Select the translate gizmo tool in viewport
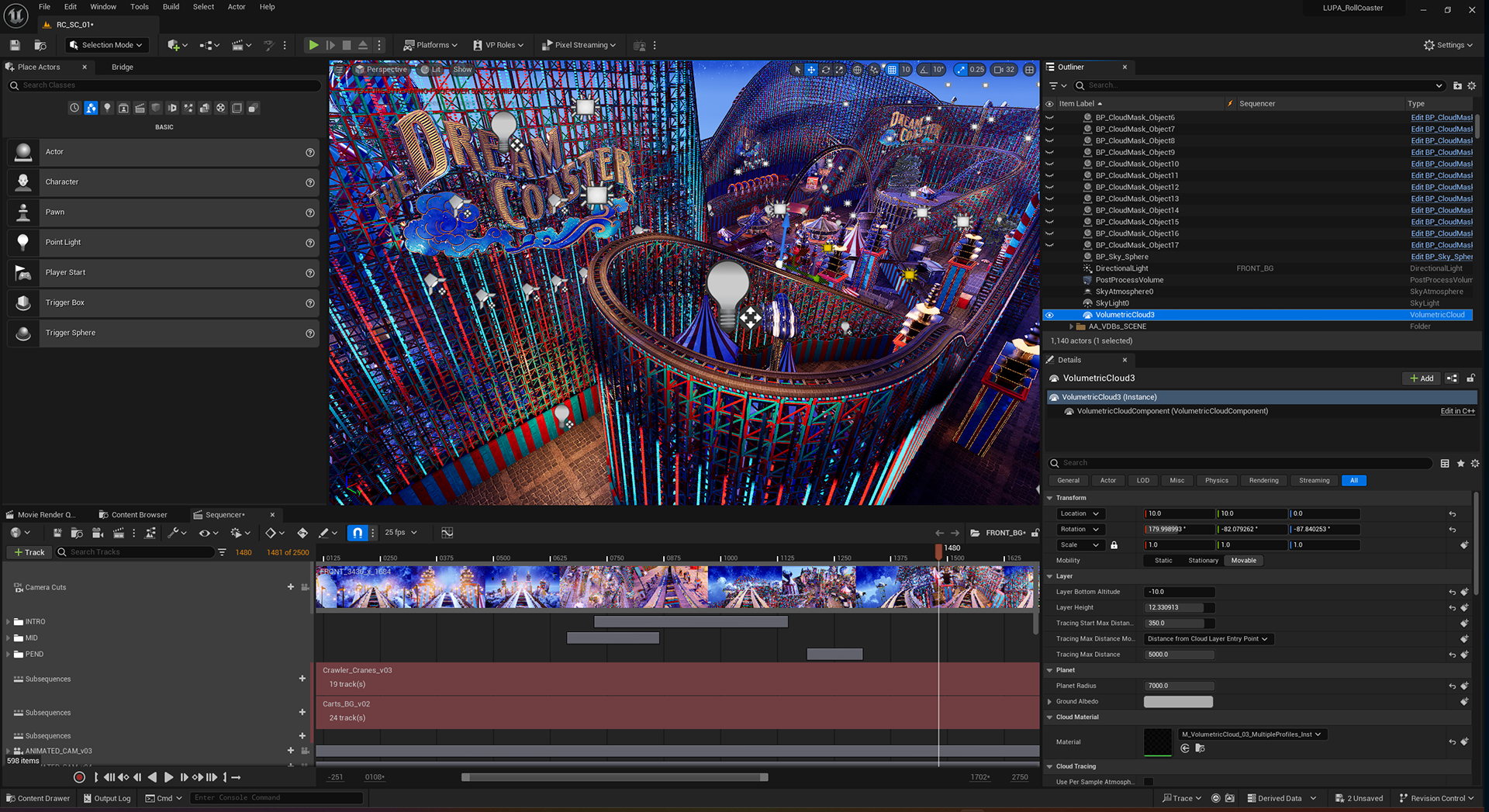The width and height of the screenshot is (1489, 812). (x=811, y=70)
